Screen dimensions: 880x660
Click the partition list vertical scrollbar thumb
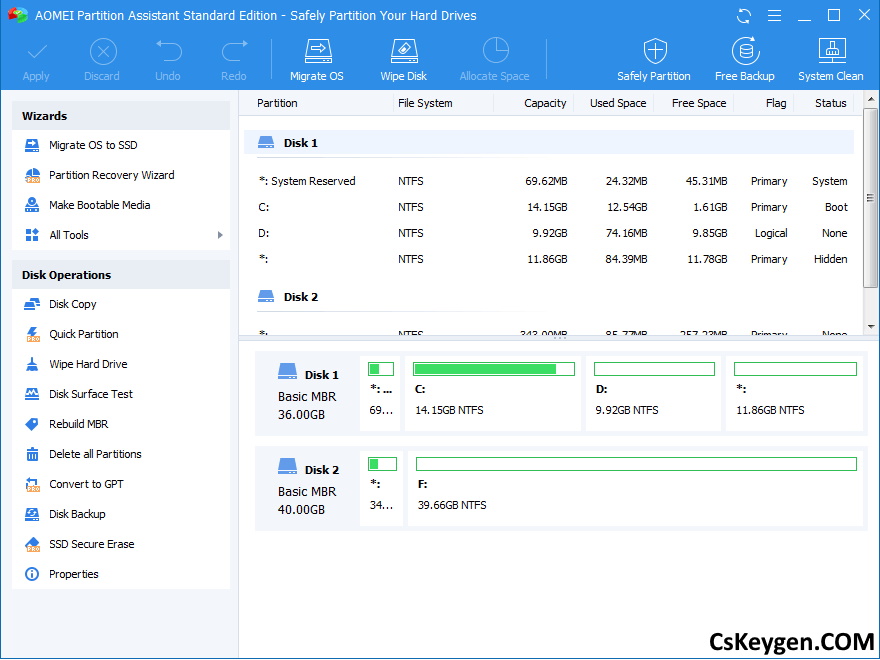pos(870,198)
